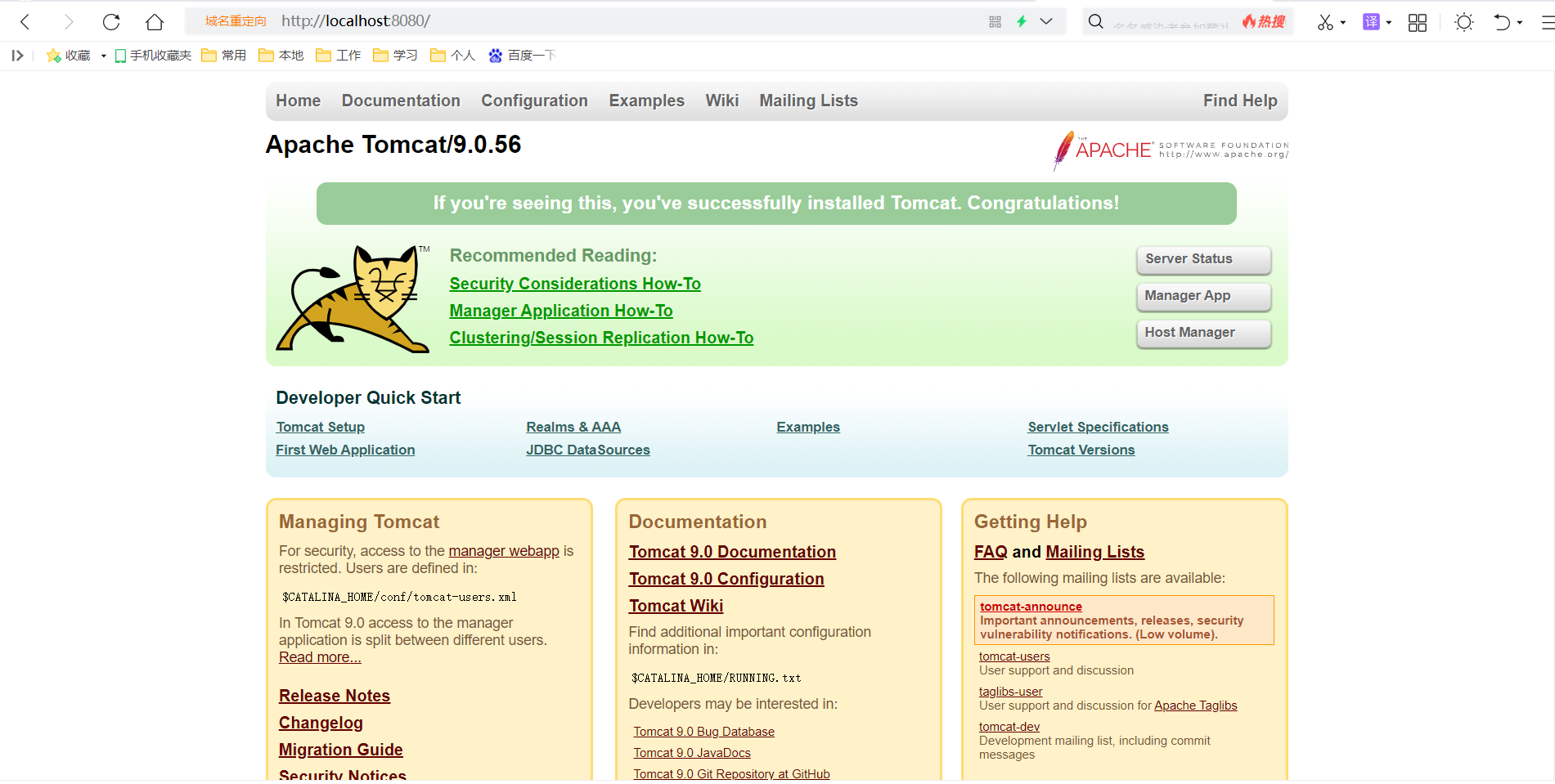Open Security Considerations How-To link

pos(575,284)
